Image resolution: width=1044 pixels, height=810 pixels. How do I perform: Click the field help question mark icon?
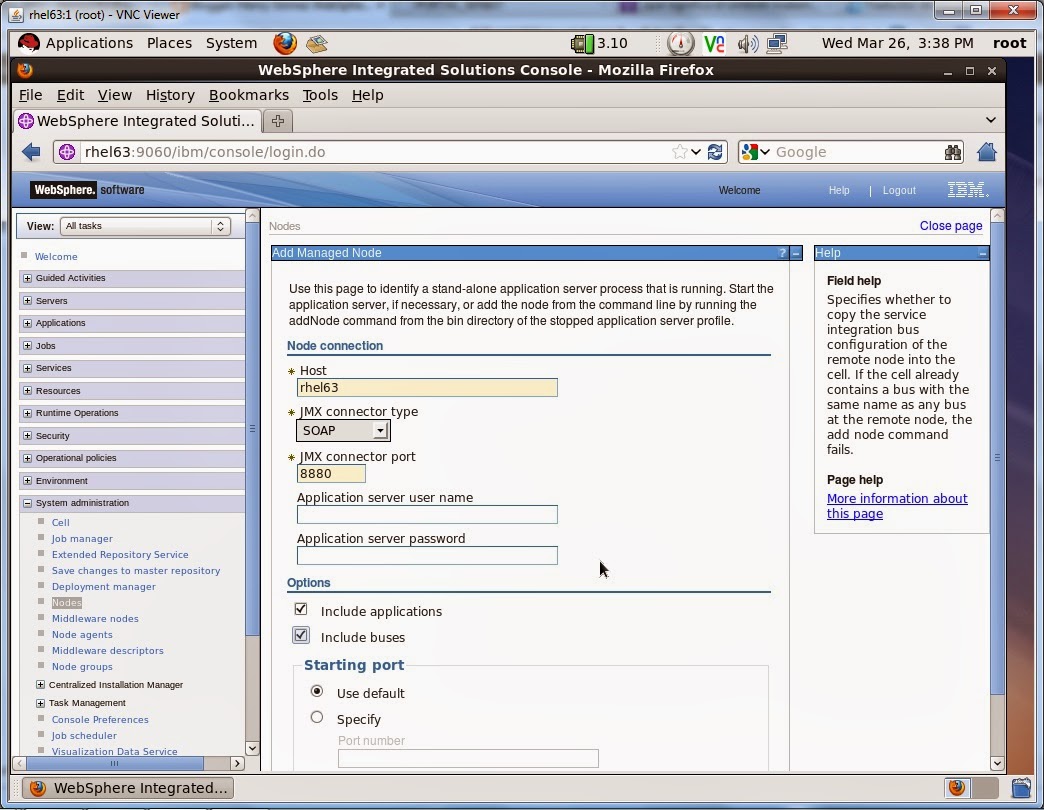781,252
